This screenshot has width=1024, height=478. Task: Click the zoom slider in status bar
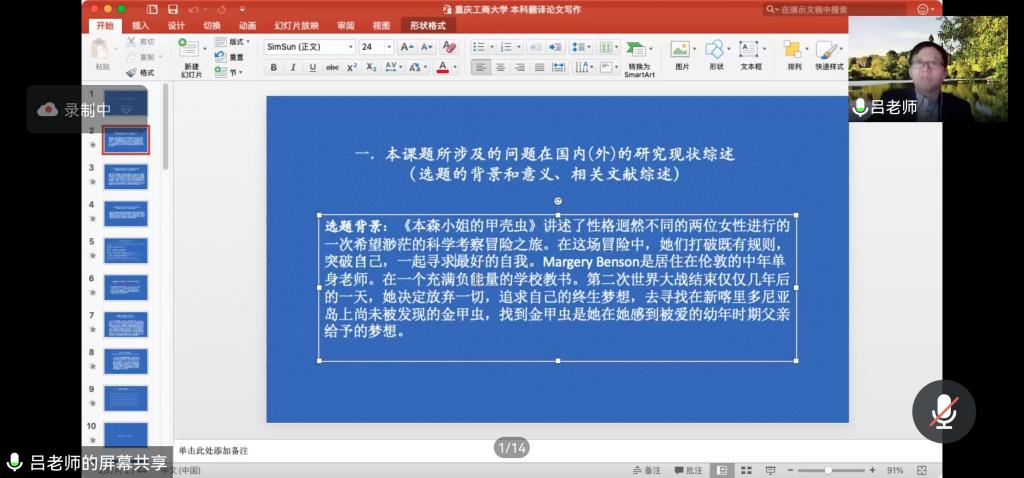[828, 470]
